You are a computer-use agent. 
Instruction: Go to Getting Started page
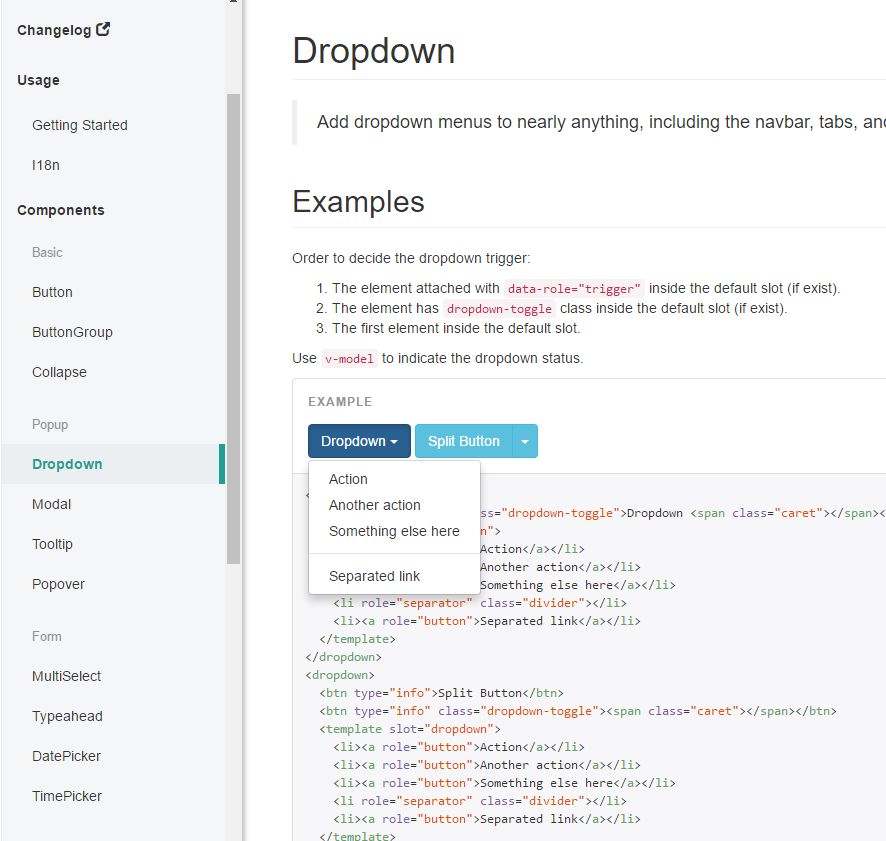[80, 125]
